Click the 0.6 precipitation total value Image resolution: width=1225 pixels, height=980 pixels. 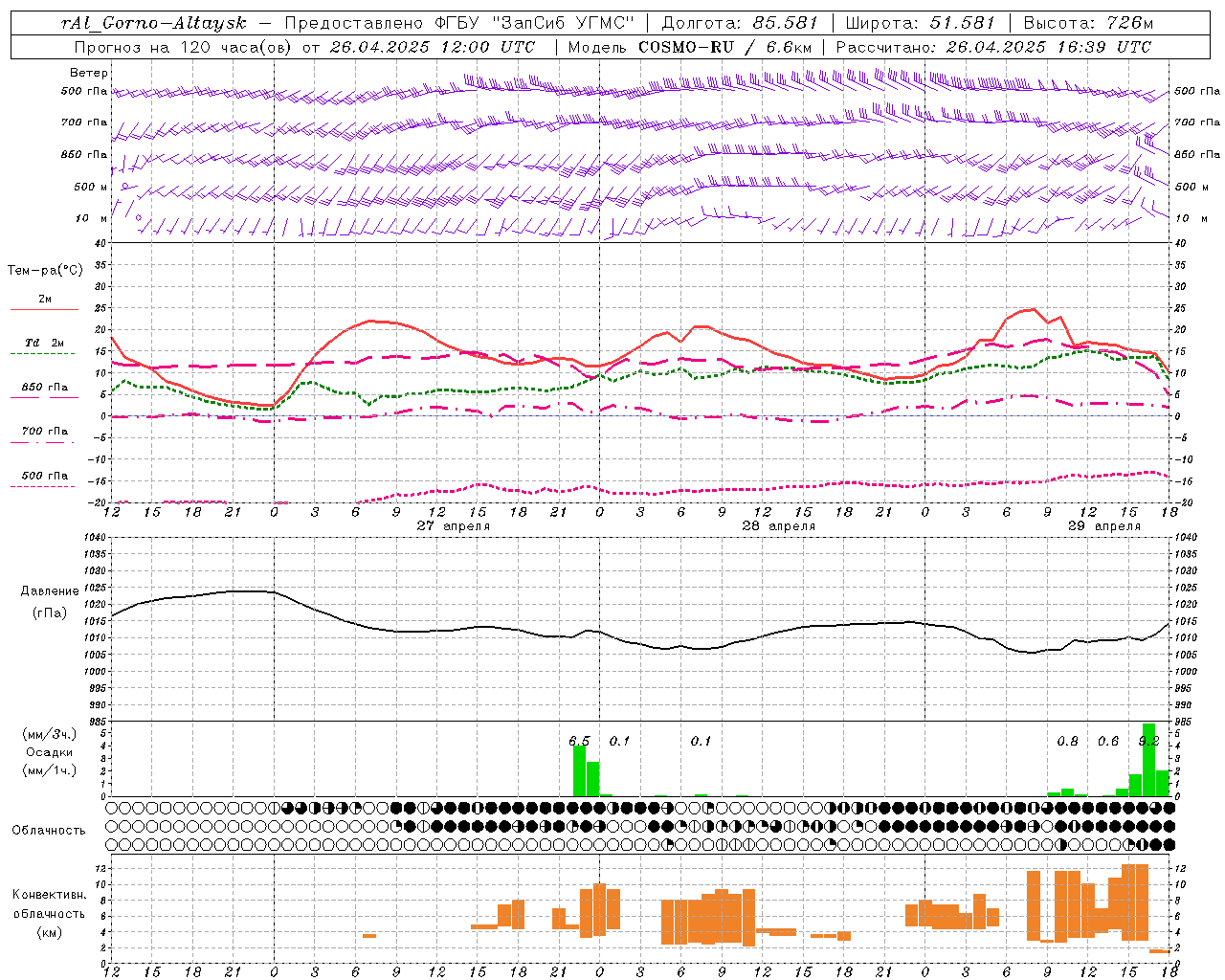[x=1108, y=741]
